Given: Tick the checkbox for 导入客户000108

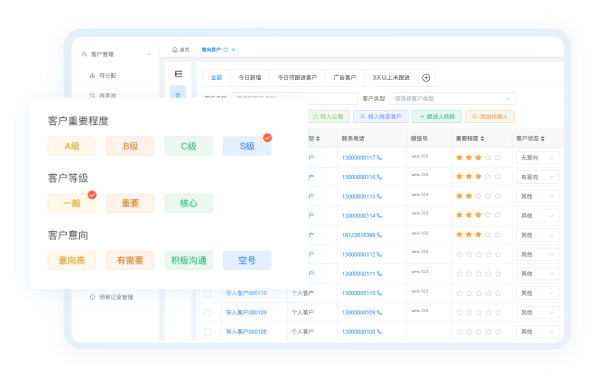Looking at the screenshot, I should (208, 332).
